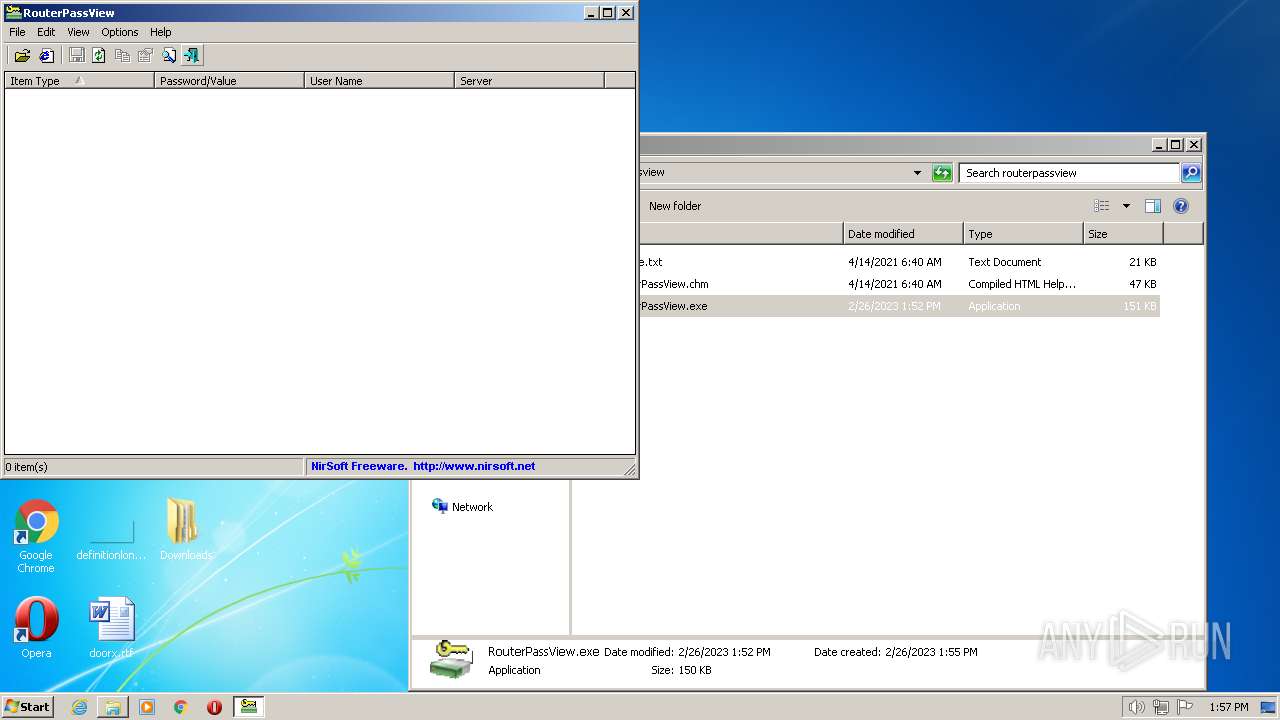Click the green refresh button in Explorer
The image size is (1280, 720).
pyautogui.click(x=942, y=173)
